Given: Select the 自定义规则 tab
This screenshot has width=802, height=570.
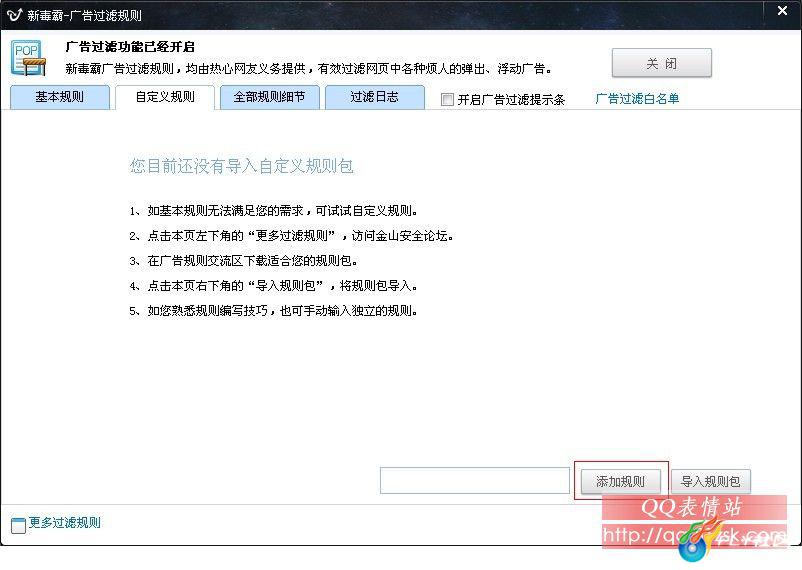Looking at the screenshot, I should pyautogui.click(x=165, y=97).
